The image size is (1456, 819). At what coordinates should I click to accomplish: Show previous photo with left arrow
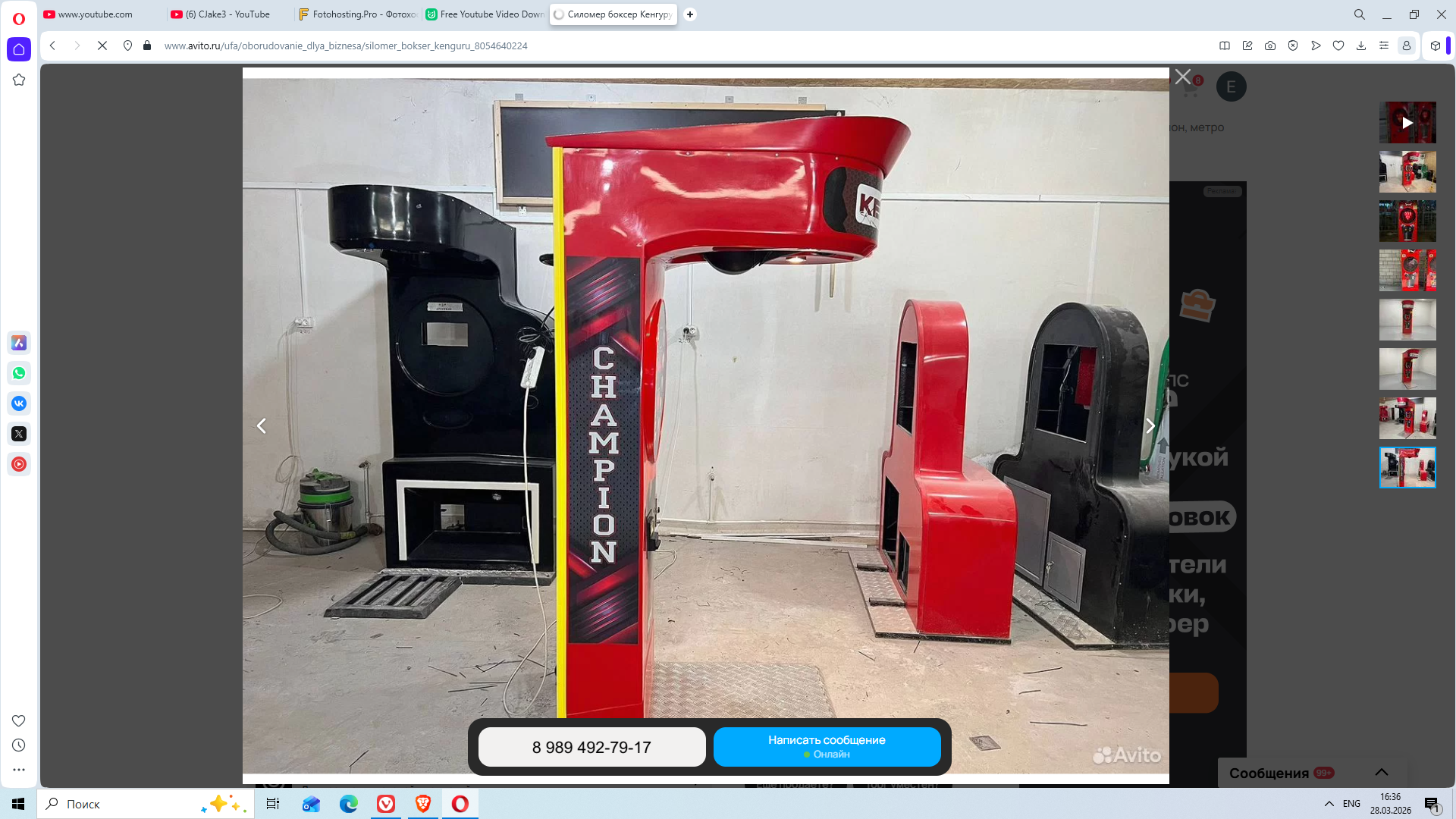[x=262, y=426]
